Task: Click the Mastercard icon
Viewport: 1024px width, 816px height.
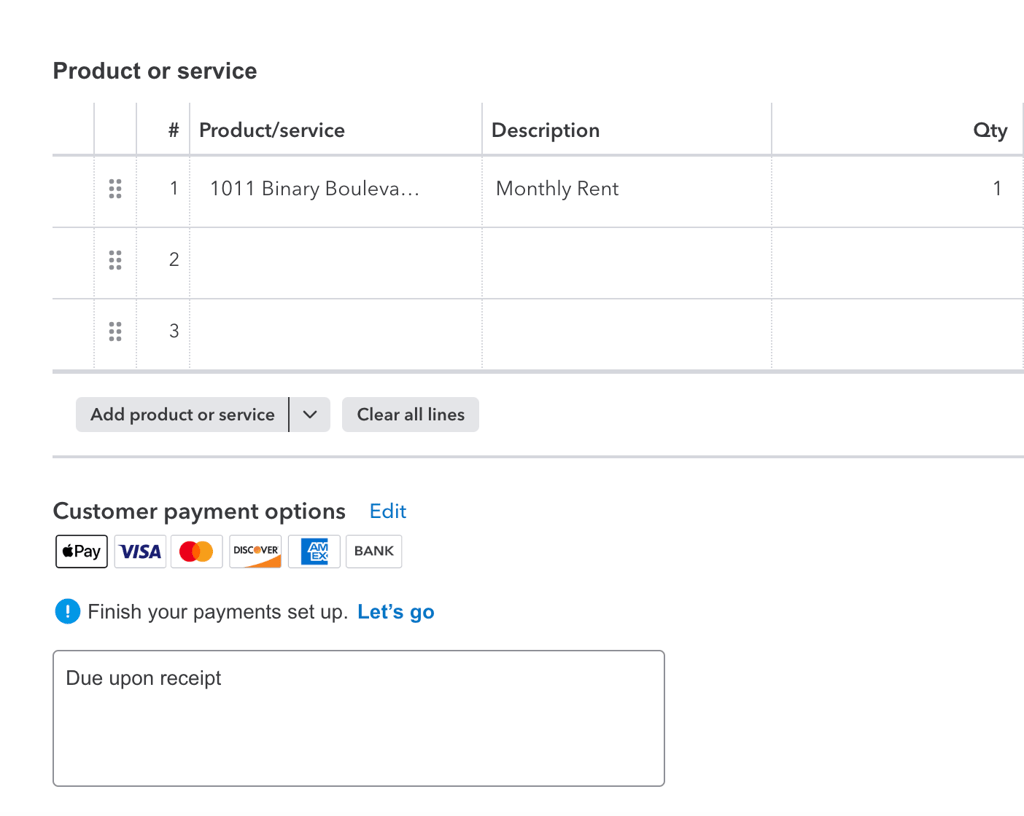Action: point(197,551)
